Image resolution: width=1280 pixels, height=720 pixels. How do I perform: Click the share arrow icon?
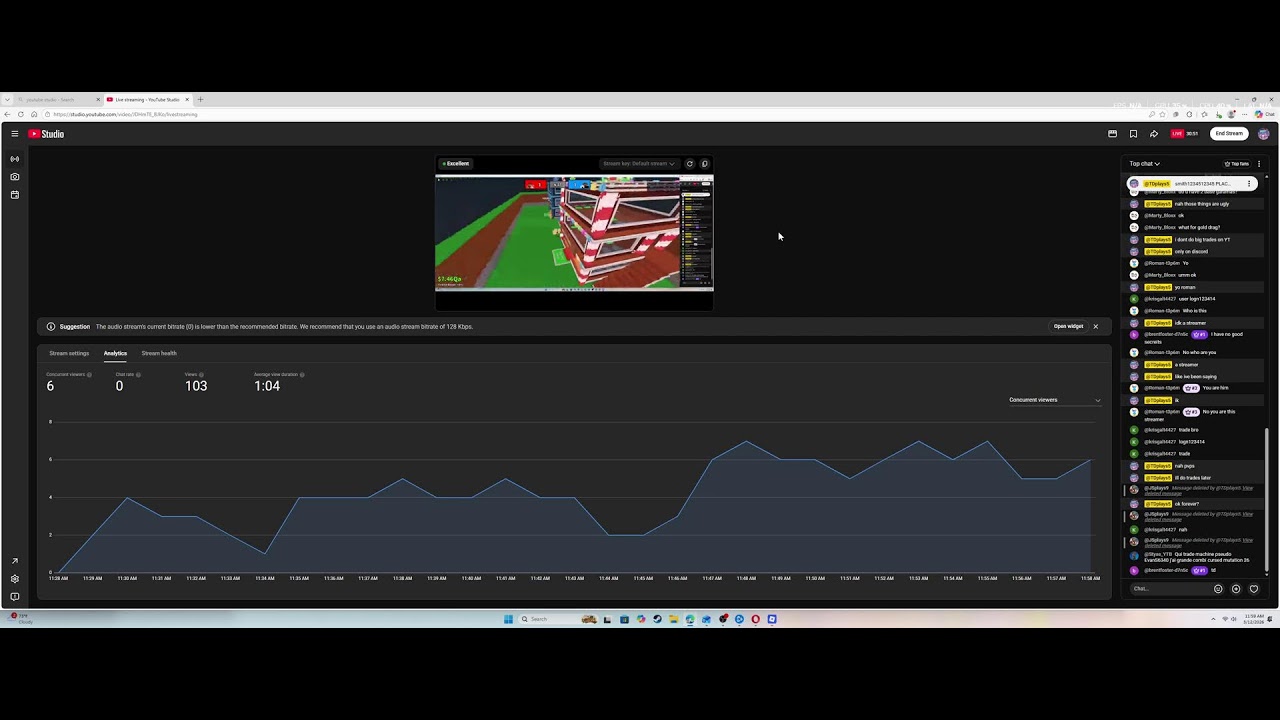coord(1153,134)
